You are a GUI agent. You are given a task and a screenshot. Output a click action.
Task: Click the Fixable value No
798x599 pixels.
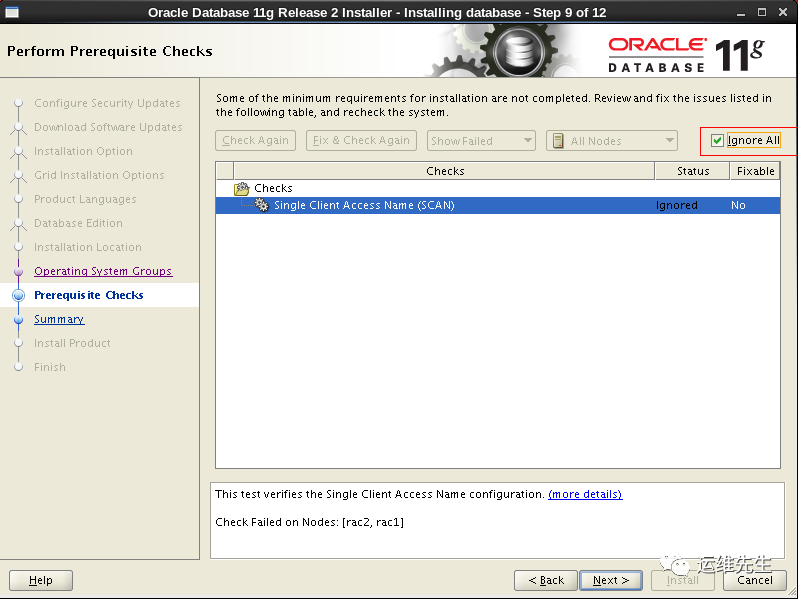738,205
